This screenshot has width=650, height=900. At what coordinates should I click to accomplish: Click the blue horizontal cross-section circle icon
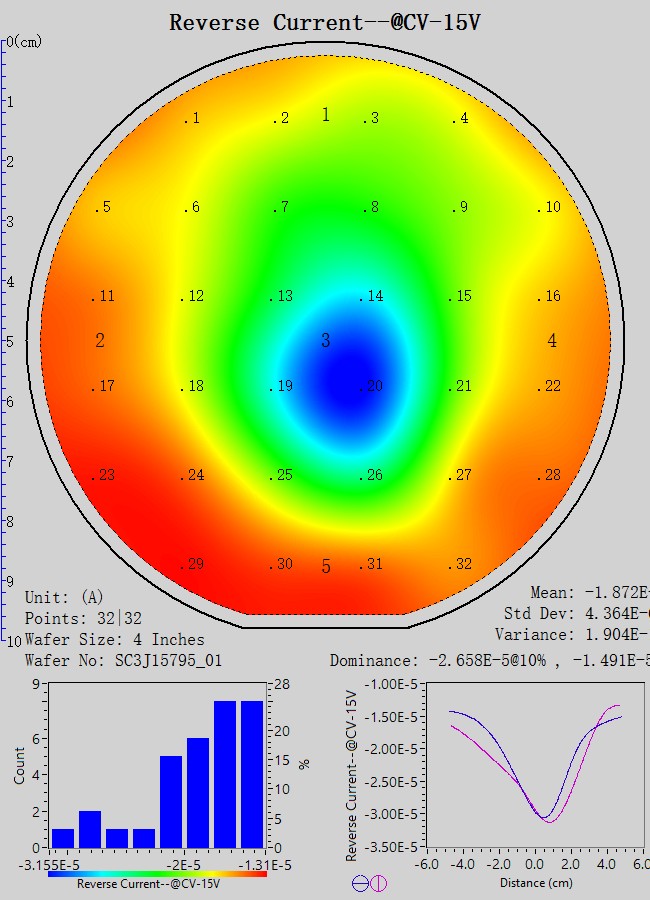(x=359, y=883)
